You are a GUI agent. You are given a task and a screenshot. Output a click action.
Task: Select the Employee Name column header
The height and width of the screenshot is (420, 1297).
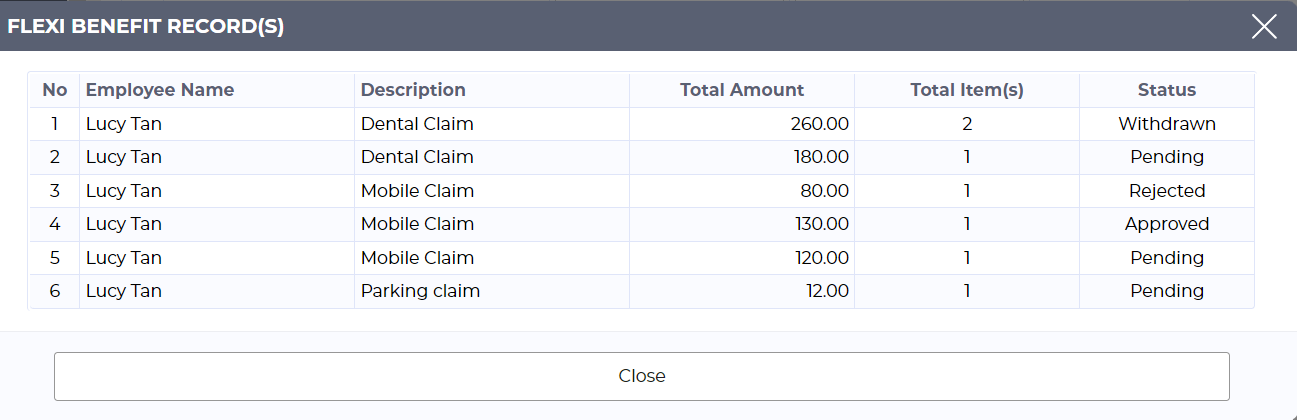coord(160,90)
